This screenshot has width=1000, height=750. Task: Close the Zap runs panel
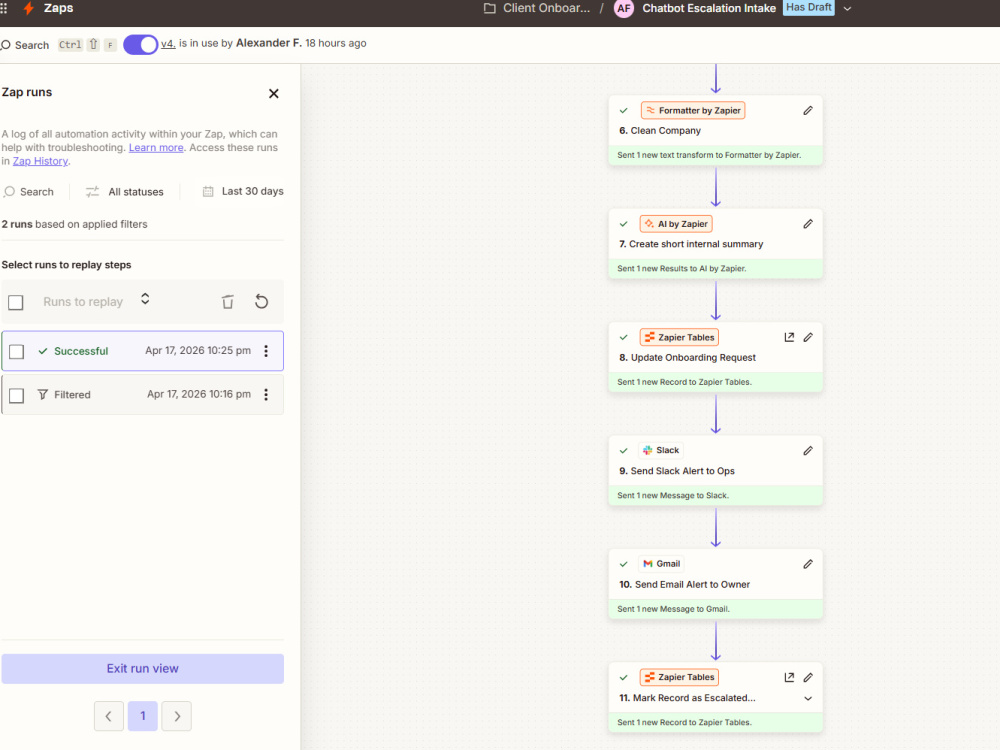tap(274, 94)
